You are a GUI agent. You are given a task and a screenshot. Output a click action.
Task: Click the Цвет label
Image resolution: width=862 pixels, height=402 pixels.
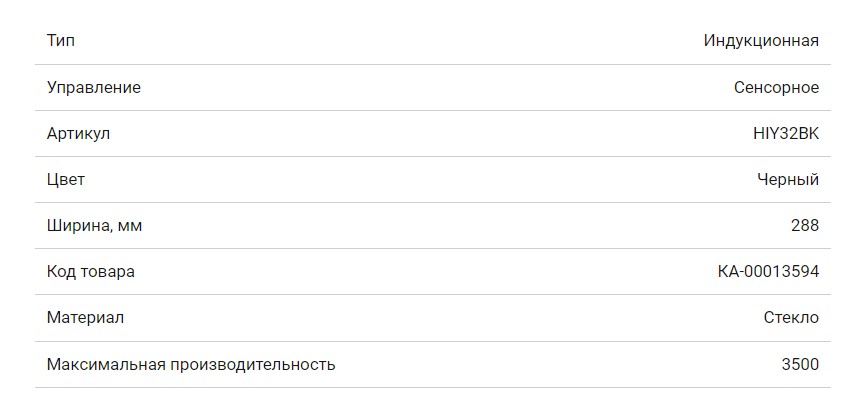tap(66, 180)
